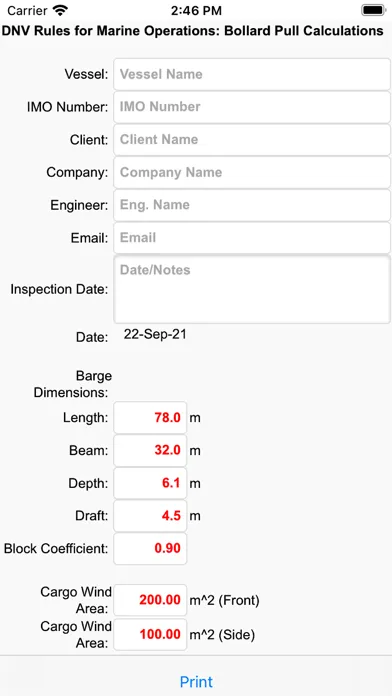Edit the Beam value 32.0
This screenshot has width=392, height=696.
[150, 451]
